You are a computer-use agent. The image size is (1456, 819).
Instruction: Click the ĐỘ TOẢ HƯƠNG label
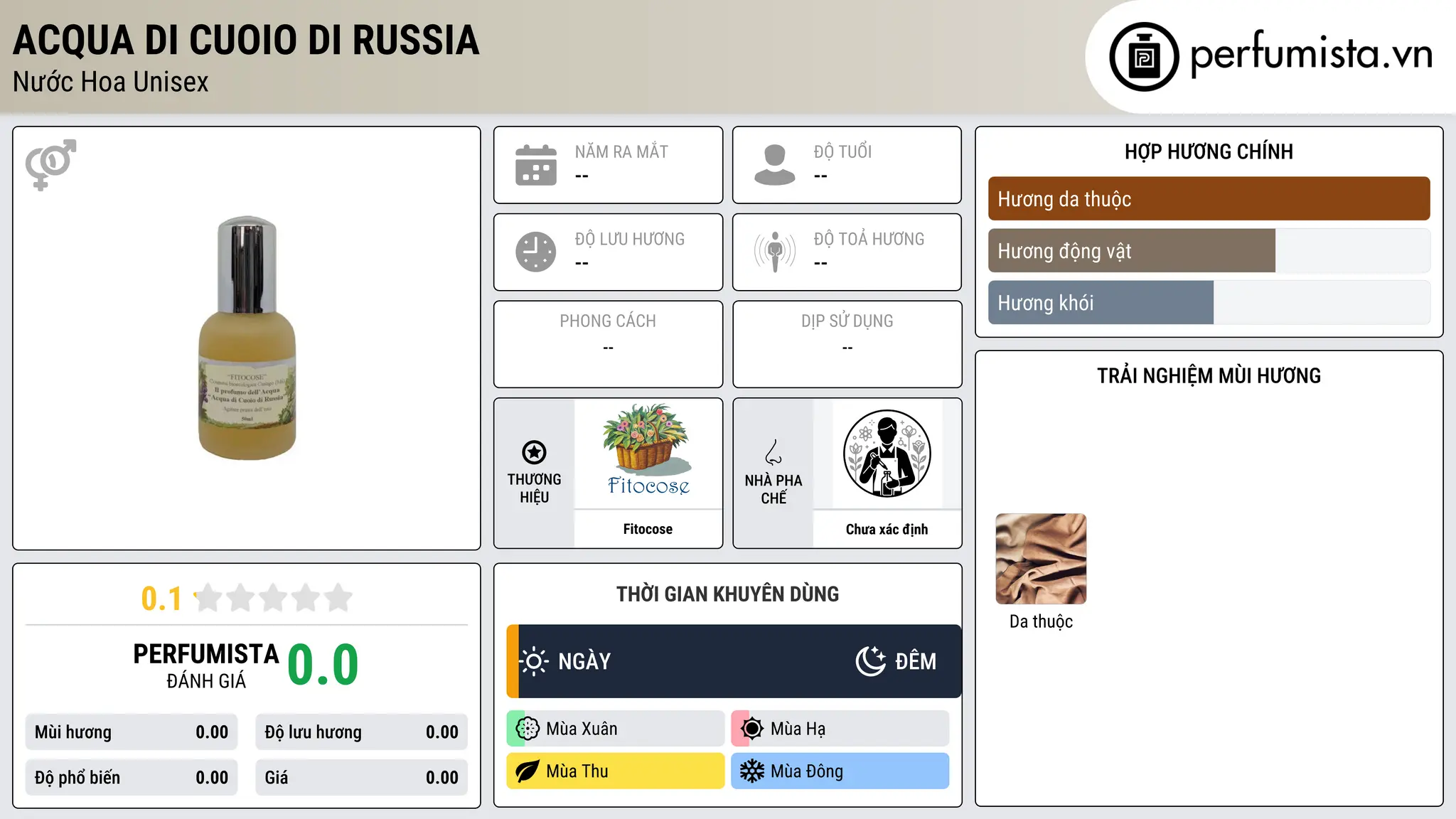(869, 239)
